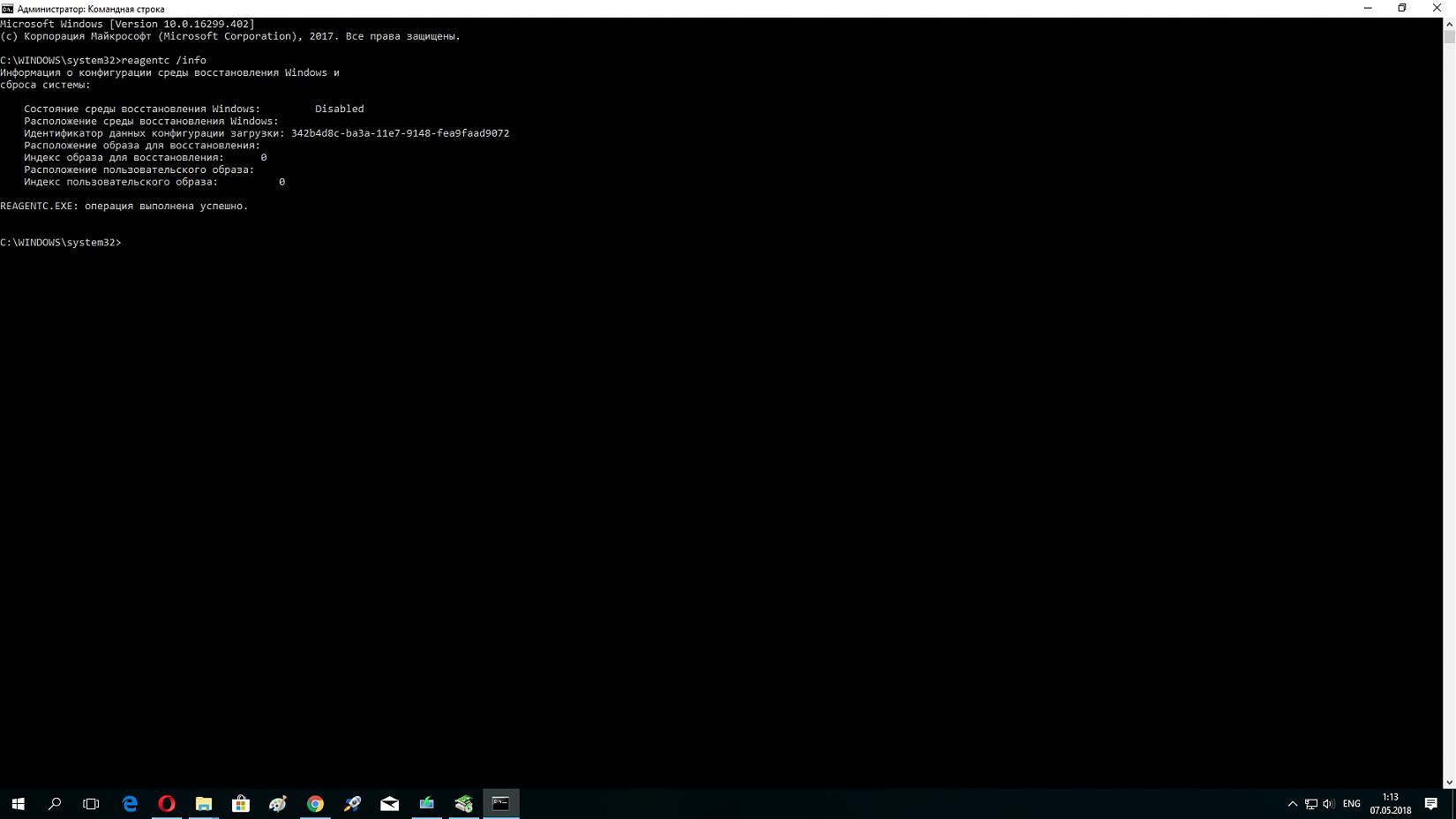Click the 'Расположение среды восстановления Windows:' line

pyautogui.click(x=151, y=122)
